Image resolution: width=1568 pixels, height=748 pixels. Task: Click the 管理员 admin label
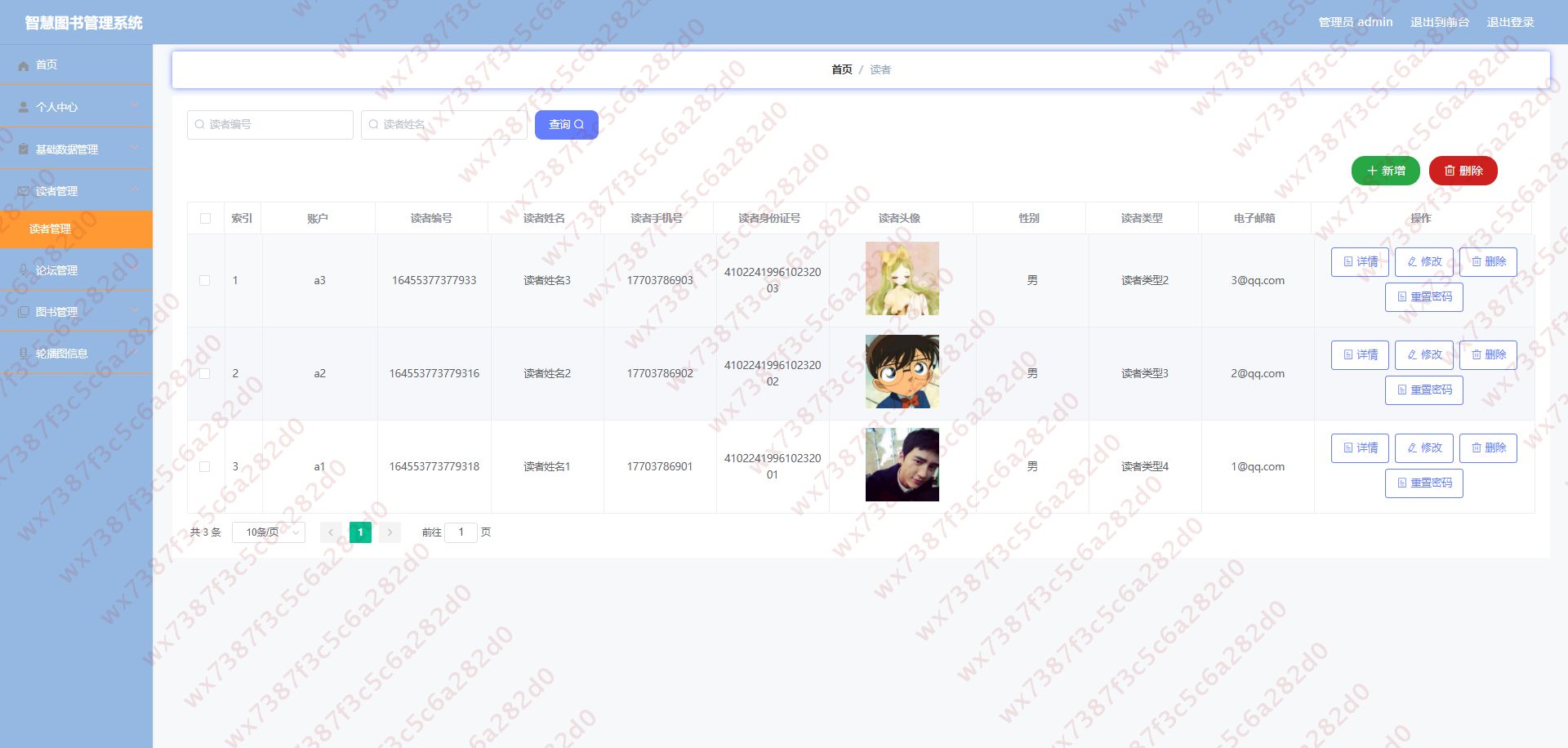(x=1356, y=22)
